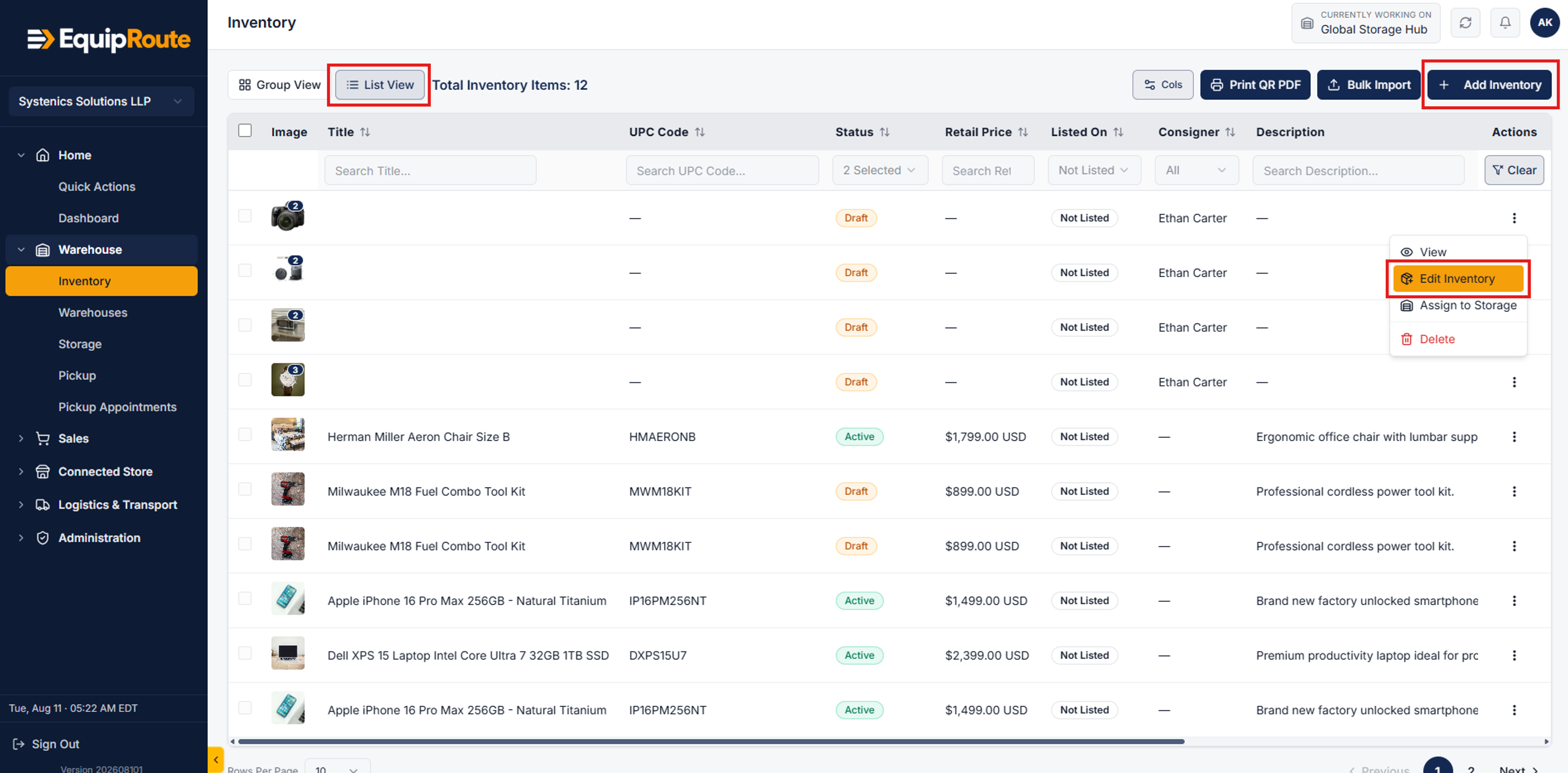Viewport: 1568px width, 773px height.
Task: Open actions menu for Herman Miller Aeron Chair
Action: click(x=1514, y=437)
